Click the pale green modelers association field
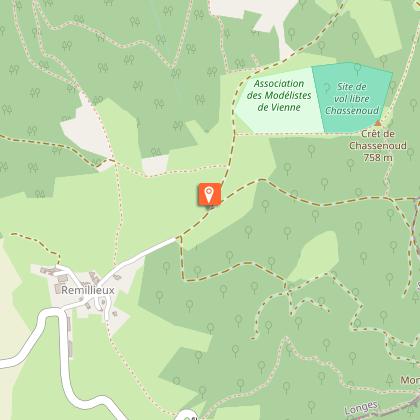420x420 pixels. (x=279, y=100)
